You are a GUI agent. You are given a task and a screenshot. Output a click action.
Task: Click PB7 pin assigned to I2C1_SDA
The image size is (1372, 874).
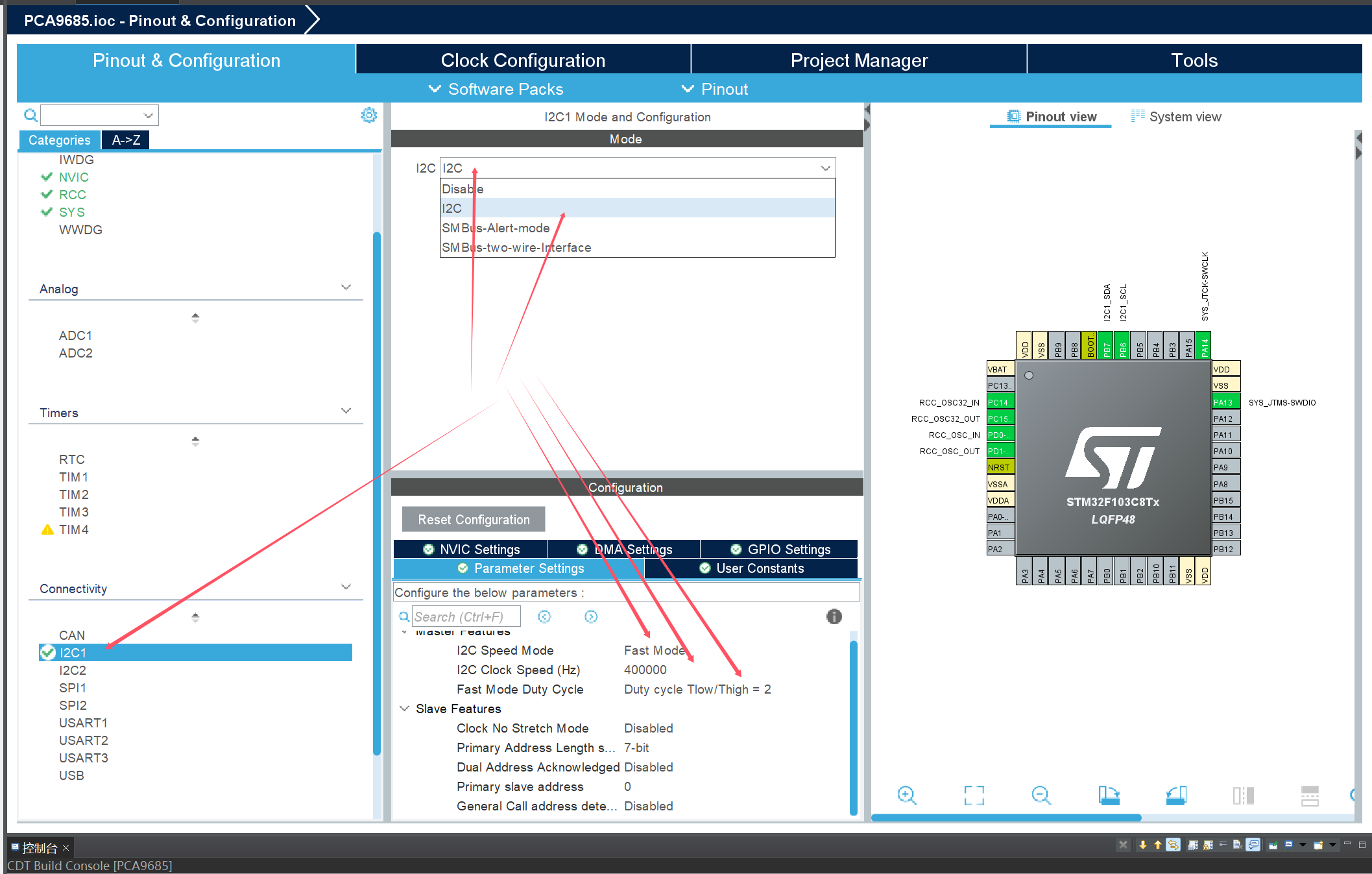click(x=1107, y=346)
